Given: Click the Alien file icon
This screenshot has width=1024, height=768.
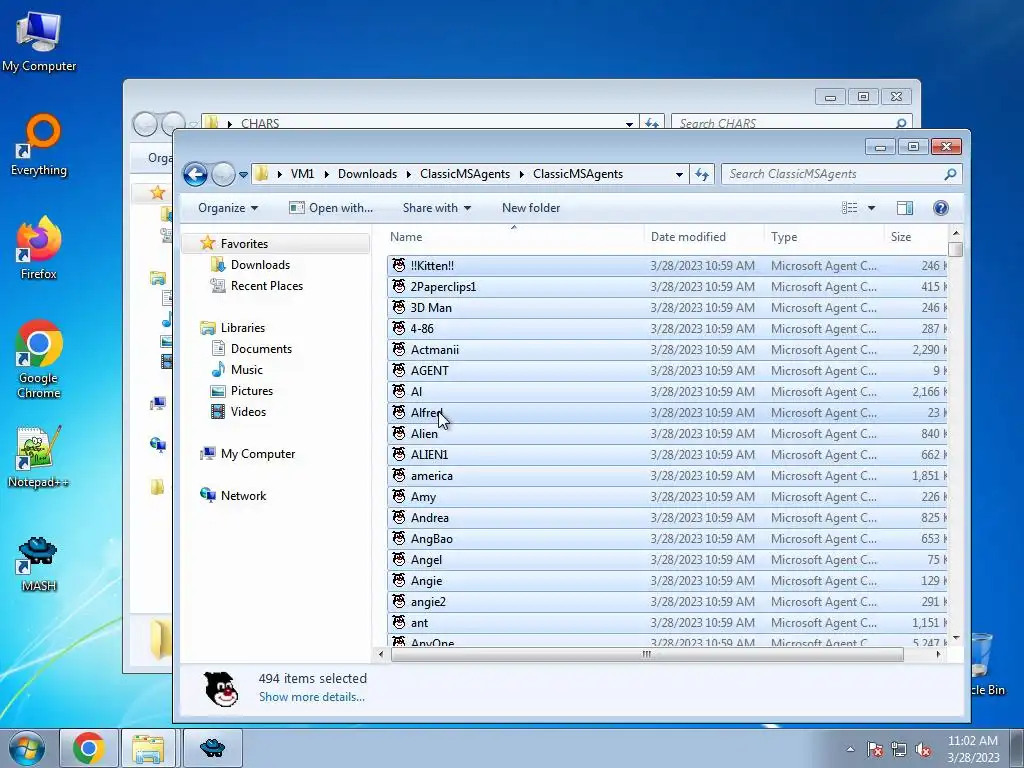Looking at the screenshot, I should click(399, 433).
